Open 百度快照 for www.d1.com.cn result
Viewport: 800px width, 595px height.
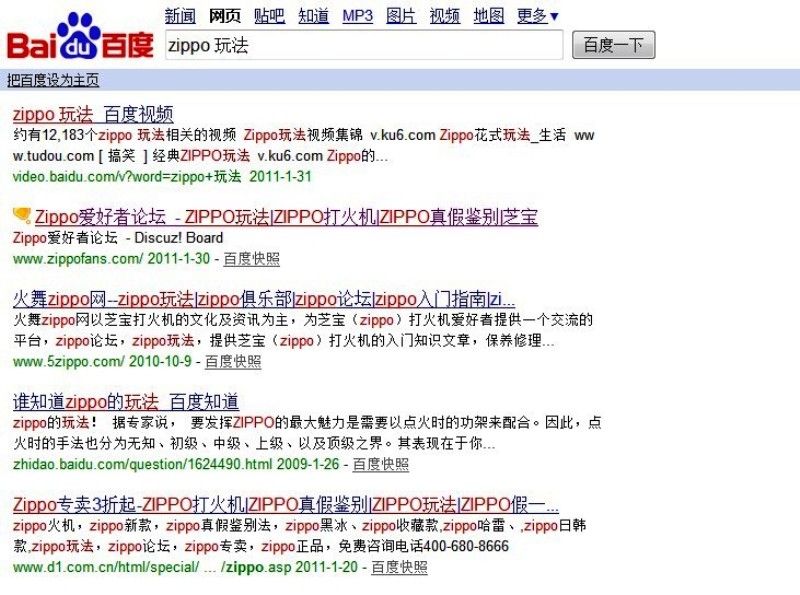pyautogui.click(x=399, y=567)
